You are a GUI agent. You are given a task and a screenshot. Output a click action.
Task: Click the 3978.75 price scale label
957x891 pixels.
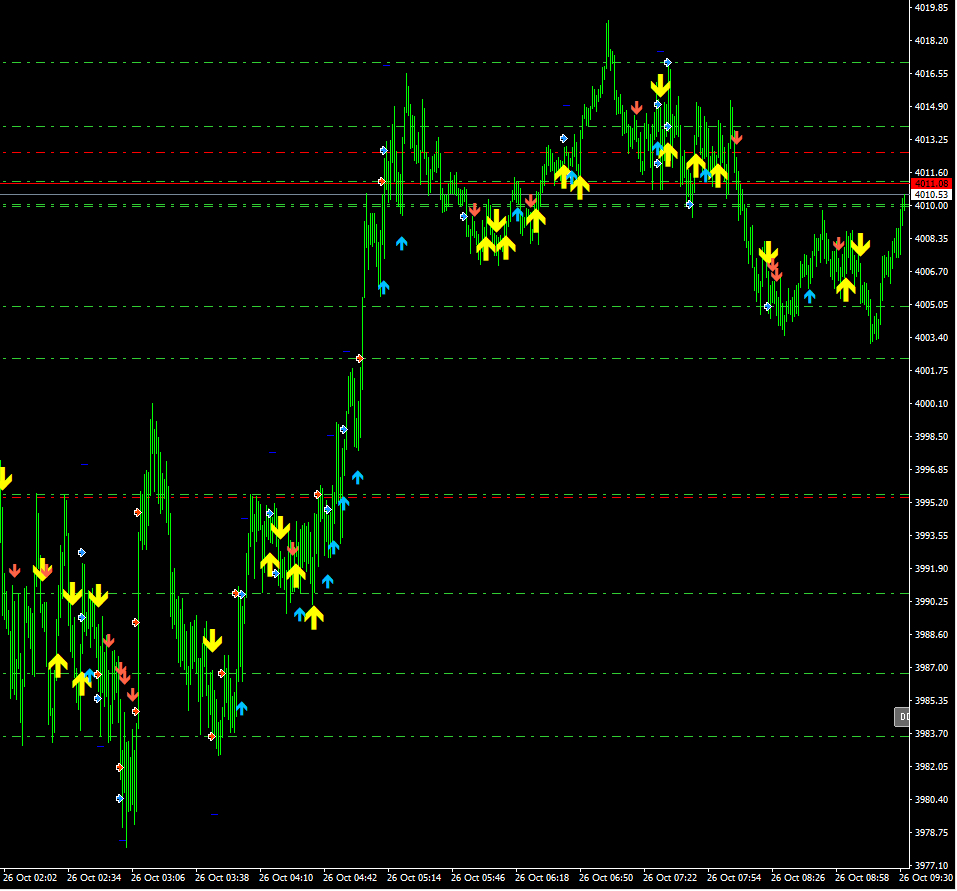click(931, 832)
